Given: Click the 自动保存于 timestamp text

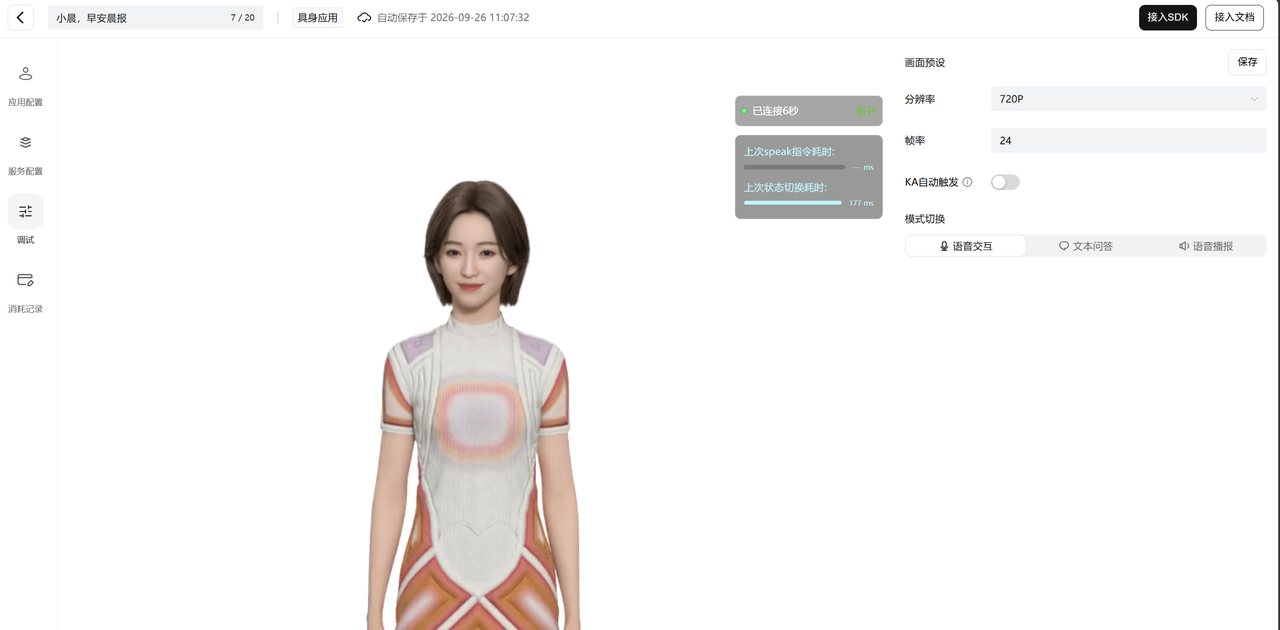Looking at the screenshot, I should click(453, 18).
